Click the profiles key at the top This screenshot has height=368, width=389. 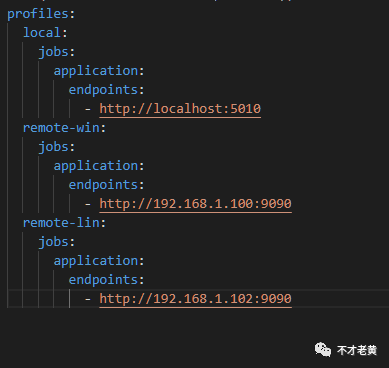[38, 14]
